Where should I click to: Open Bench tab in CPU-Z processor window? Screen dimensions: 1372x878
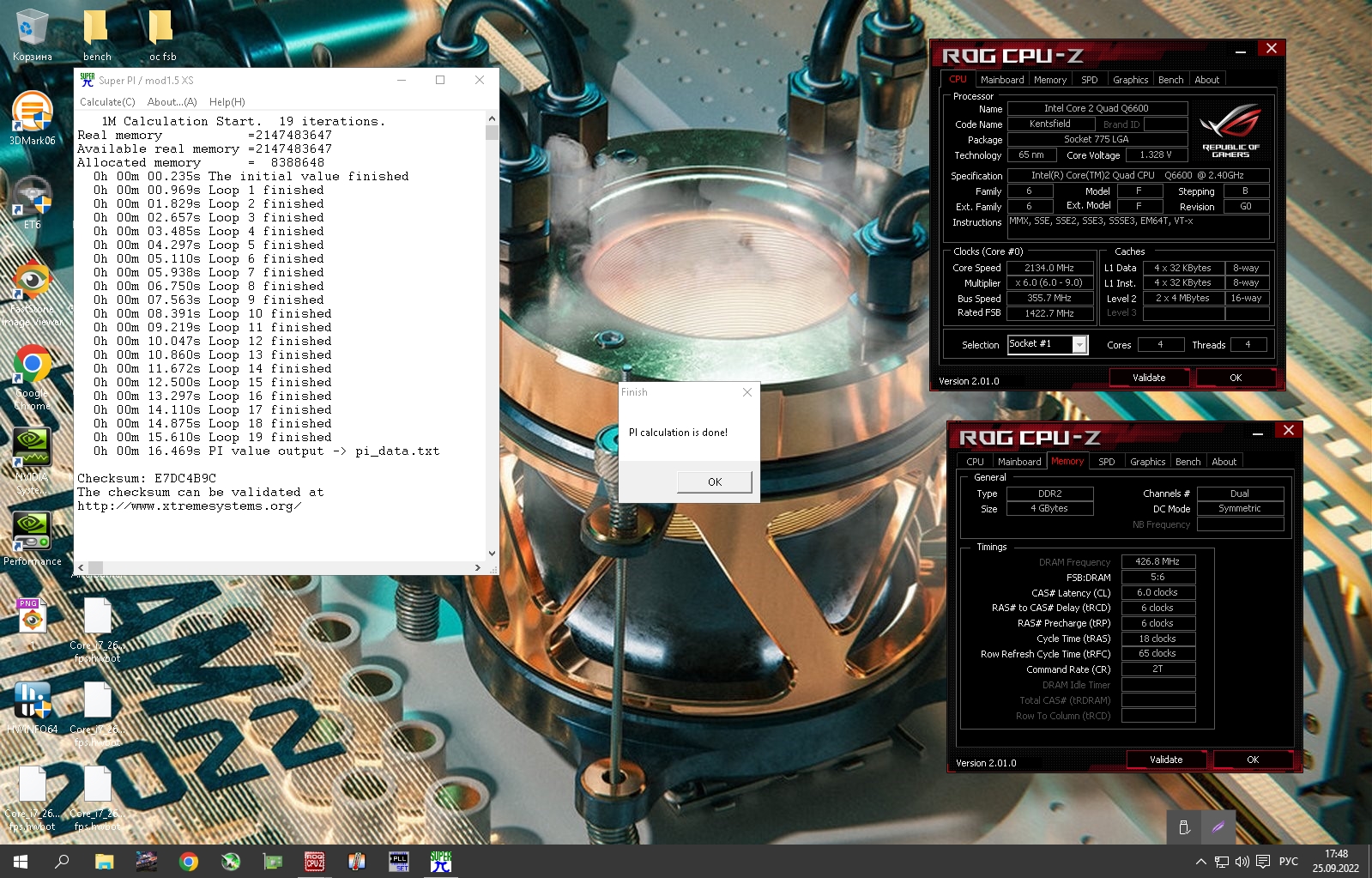tap(1170, 80)
